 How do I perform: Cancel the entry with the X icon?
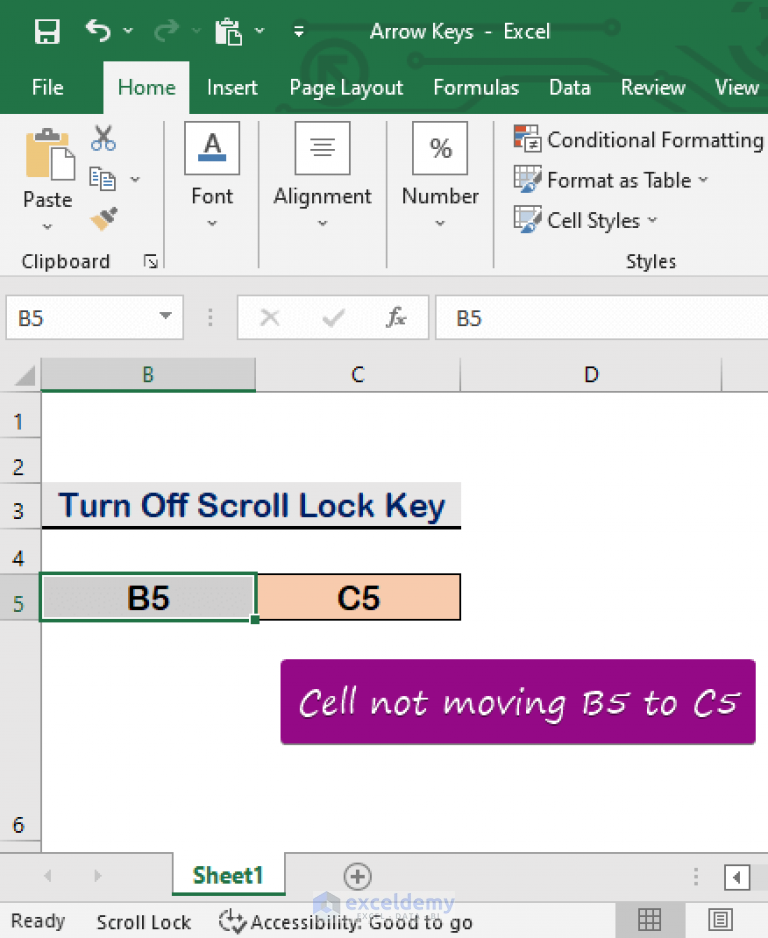click(270, 318)
